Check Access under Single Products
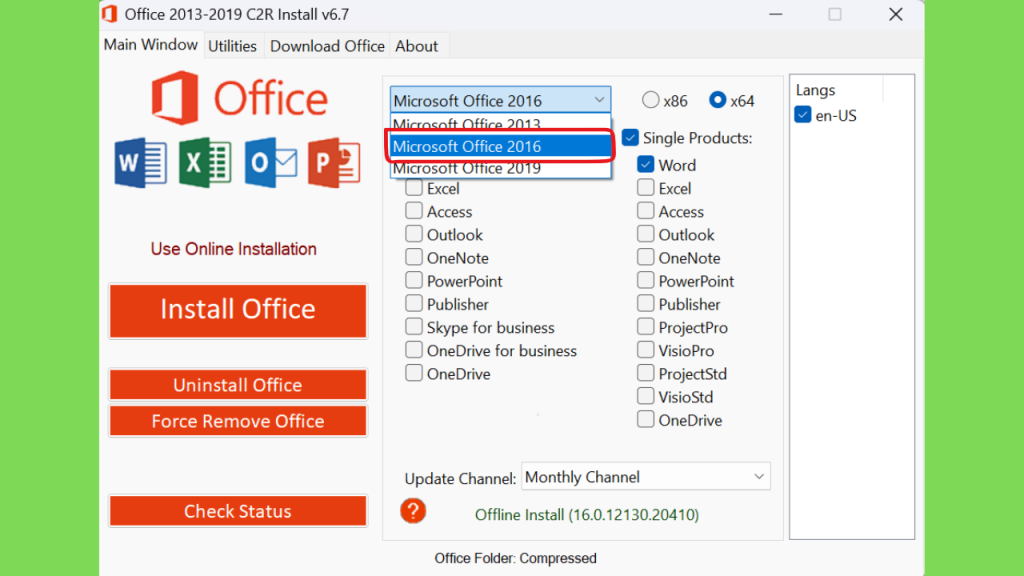Image resolution: width=1024 pixels, height=576 pixels. click(645, 211)
